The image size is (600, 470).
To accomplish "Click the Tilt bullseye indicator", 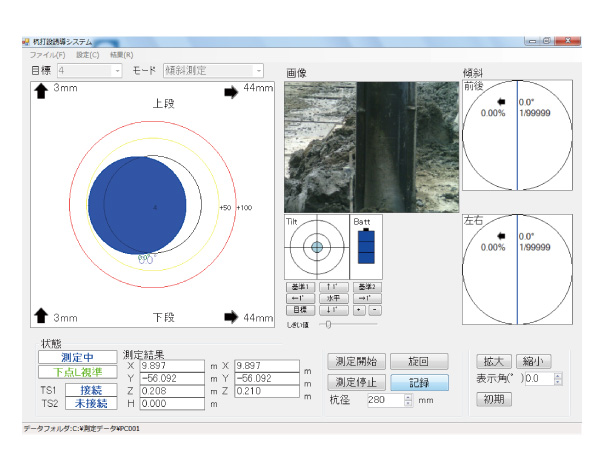I will 317,247.
